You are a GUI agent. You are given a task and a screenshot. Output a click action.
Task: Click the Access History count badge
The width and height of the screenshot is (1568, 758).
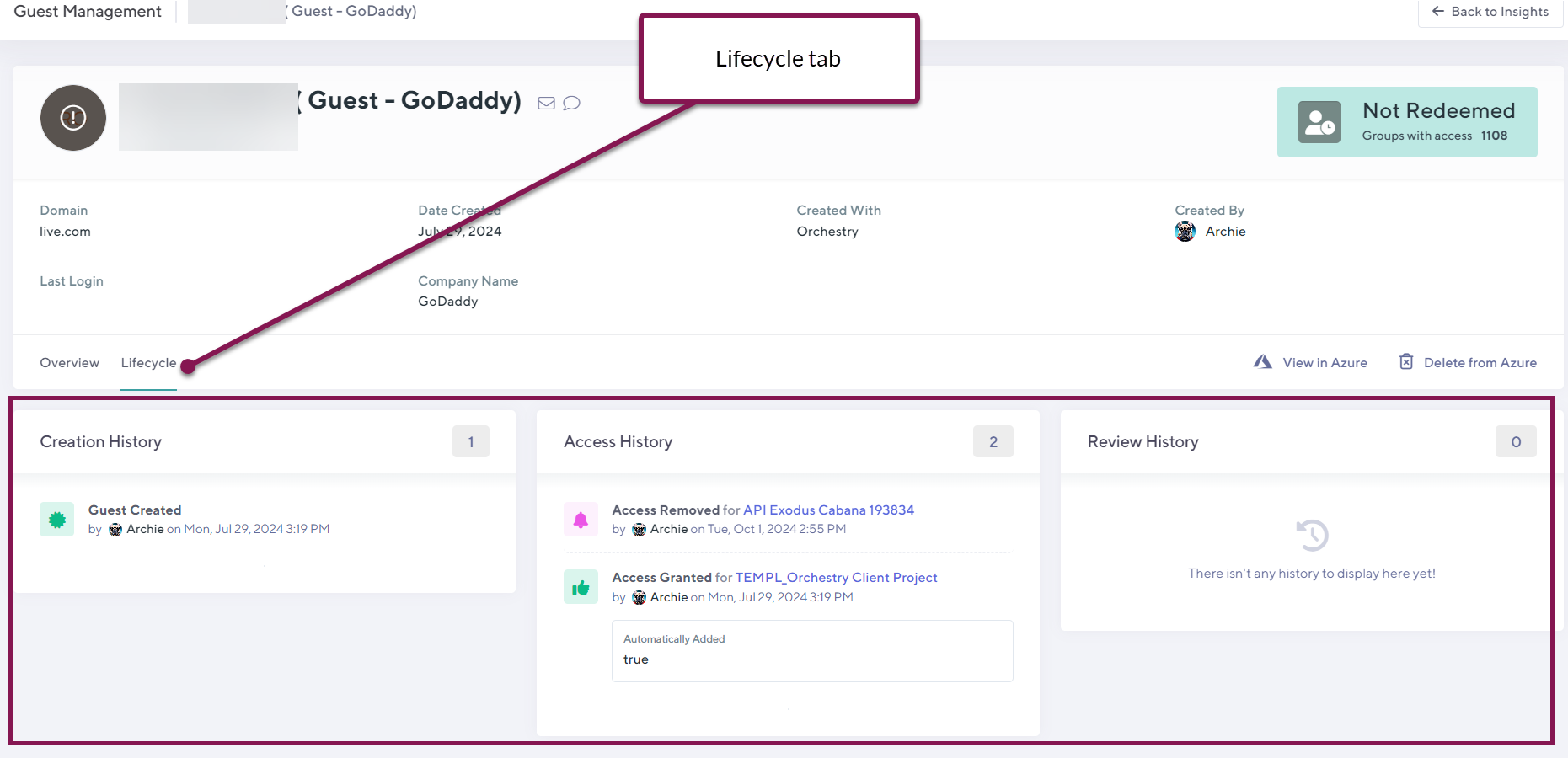pos(993,442)
